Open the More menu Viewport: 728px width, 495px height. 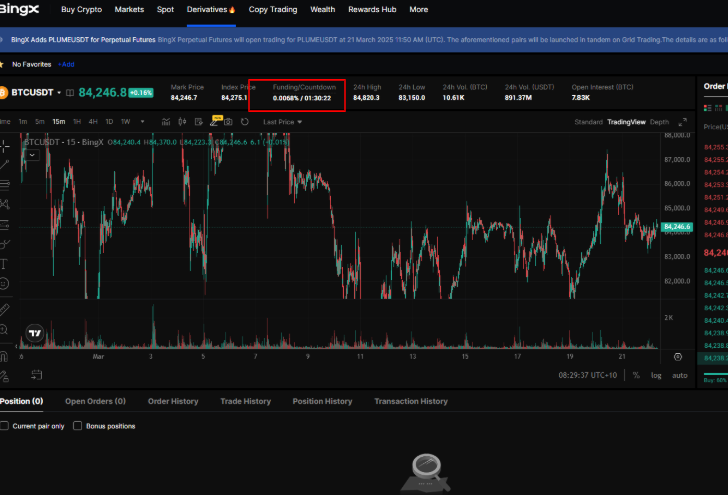419,9
